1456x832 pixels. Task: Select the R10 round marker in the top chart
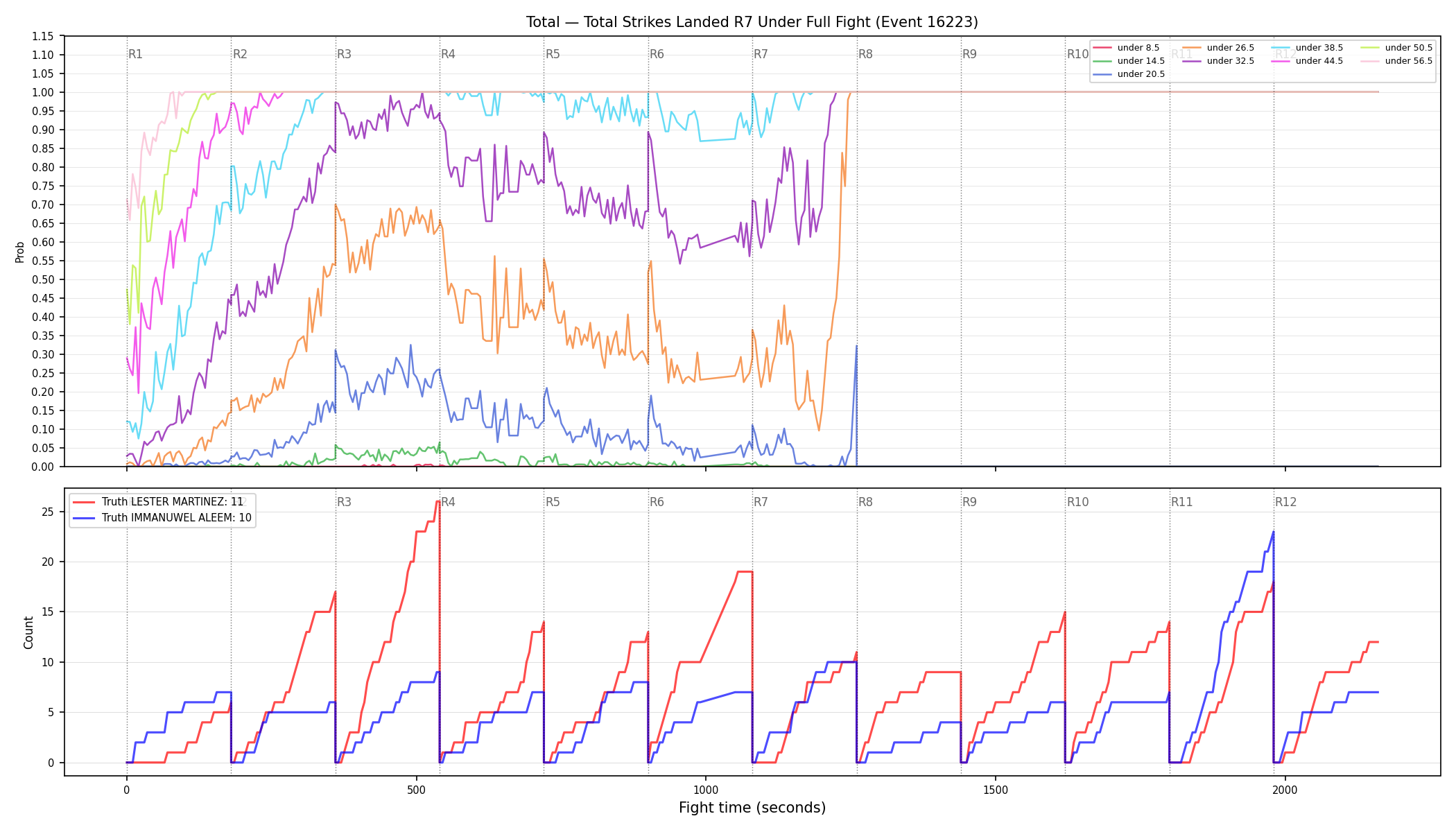1077,54
